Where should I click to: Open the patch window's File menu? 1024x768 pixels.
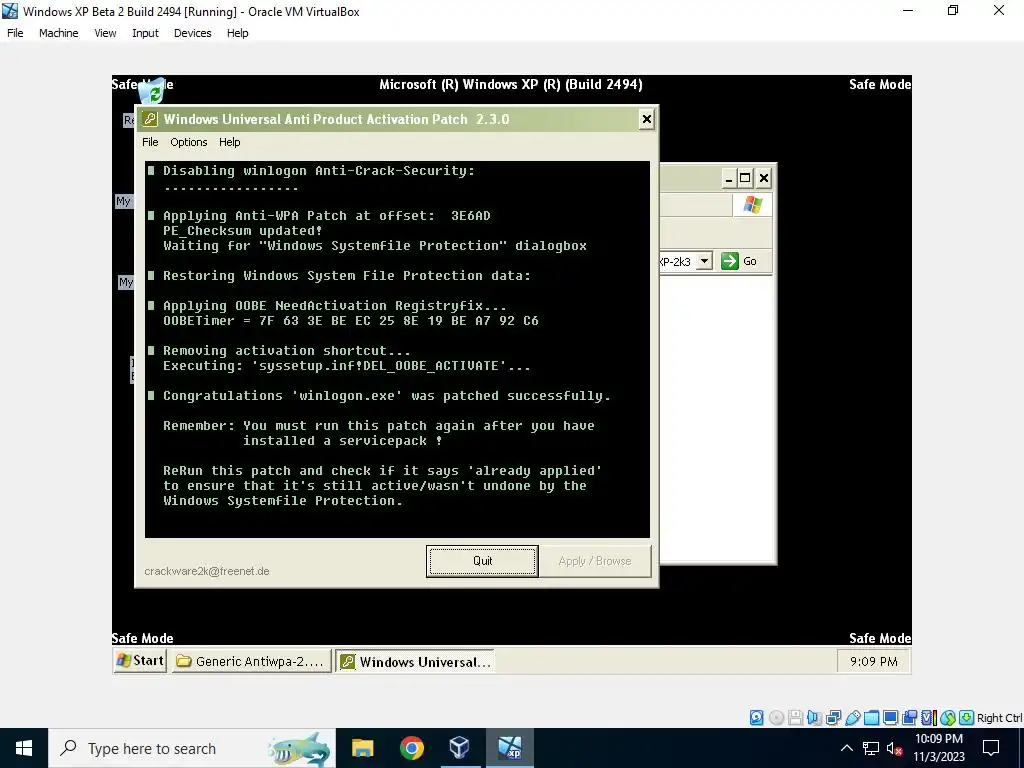(x=150, y=142)
